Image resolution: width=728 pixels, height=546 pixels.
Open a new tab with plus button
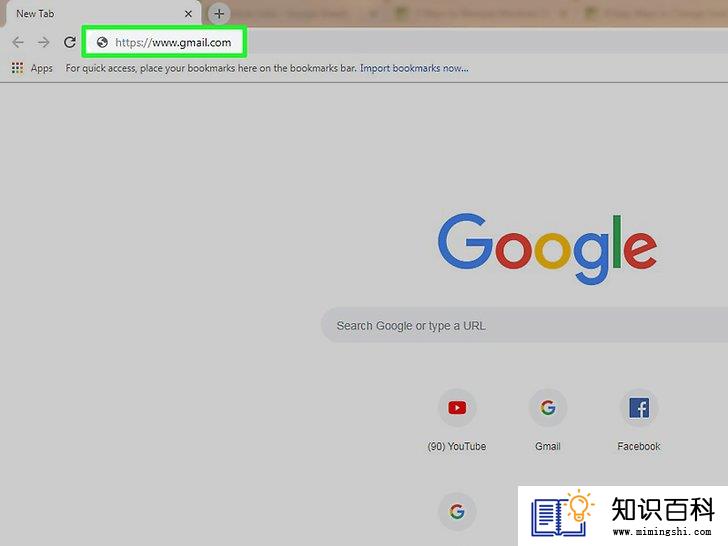219,14
